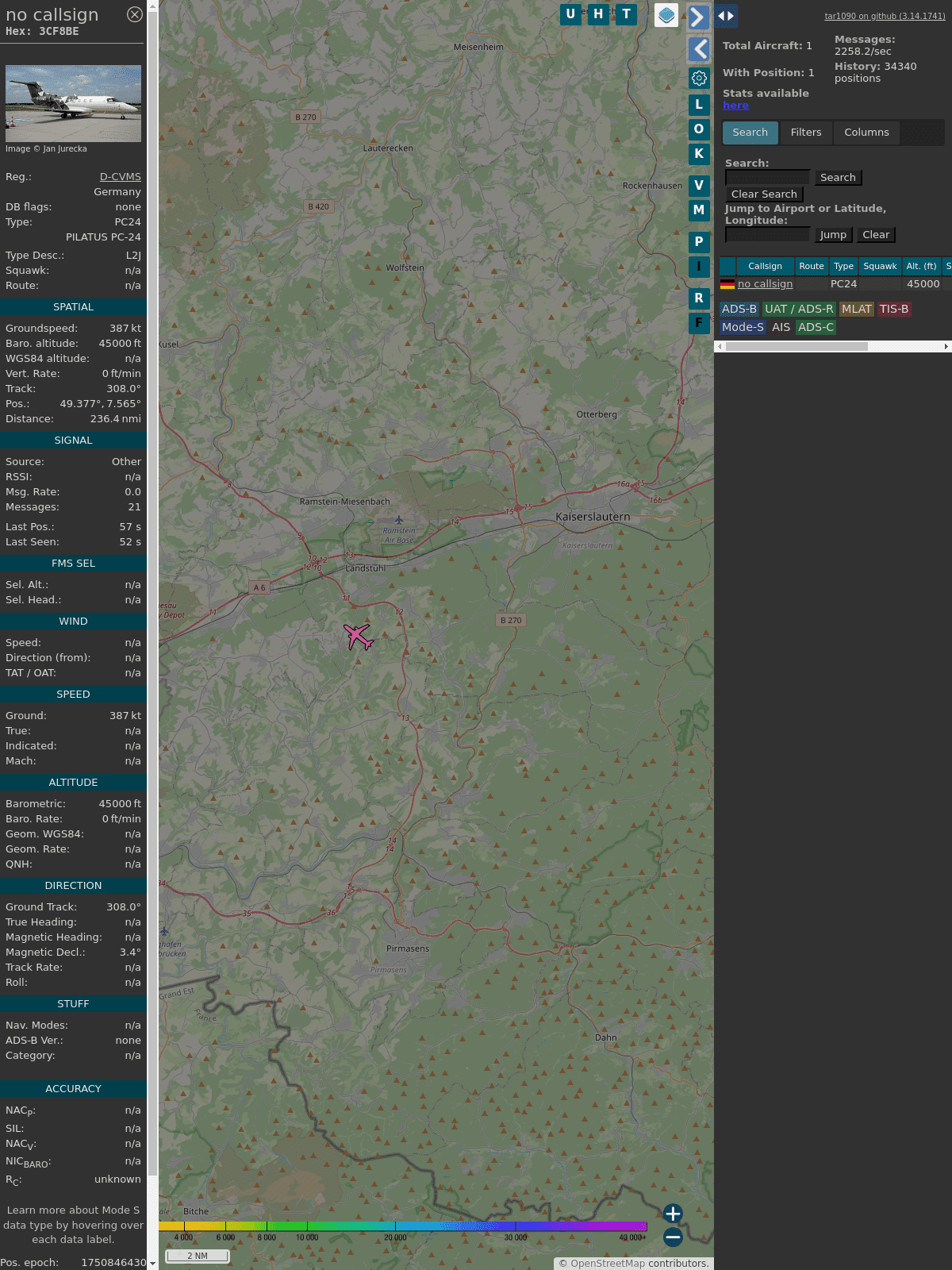The image size is (952, 1270).
Task: Click the Search button
Action: [x=838, y=178]
